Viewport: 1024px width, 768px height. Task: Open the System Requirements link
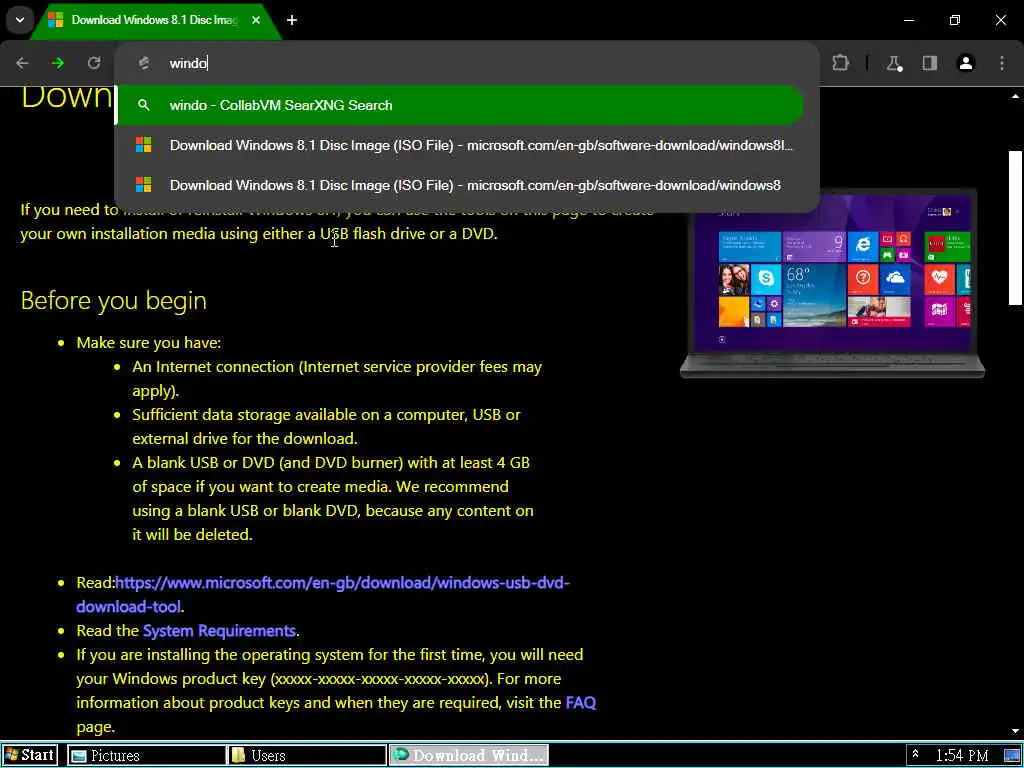pyautogui.click(x=219, y=630)
